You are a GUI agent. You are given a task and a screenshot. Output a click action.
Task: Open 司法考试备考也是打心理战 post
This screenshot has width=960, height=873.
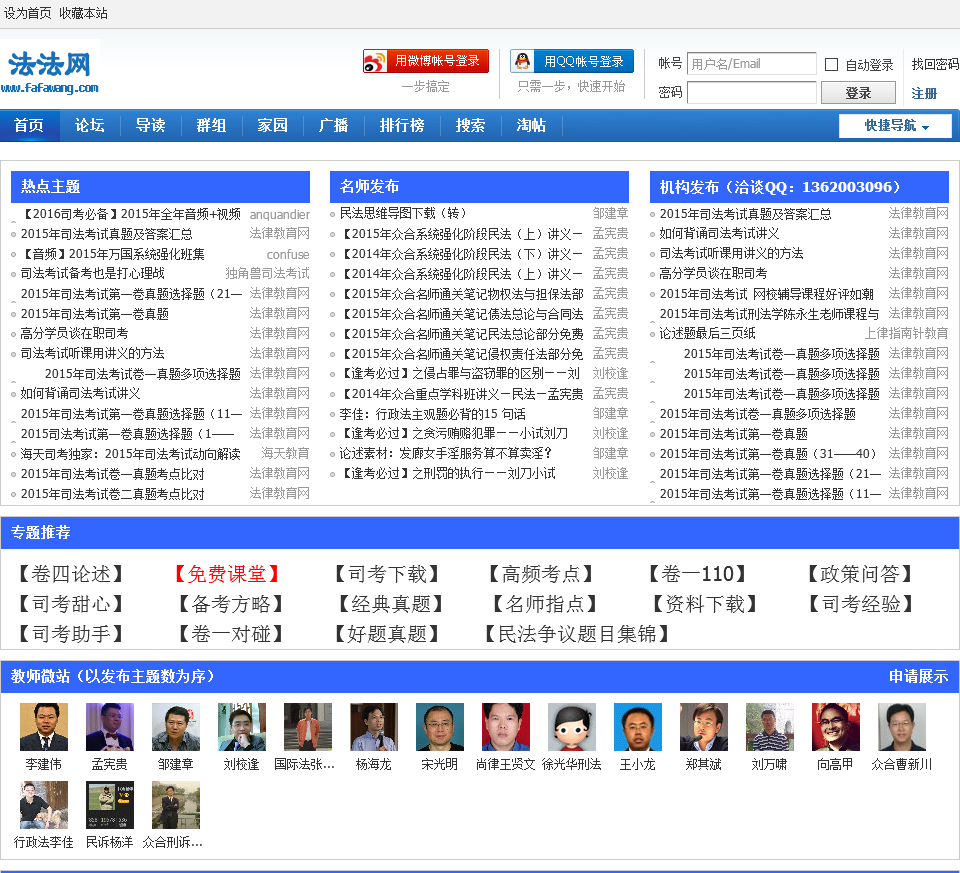tap(92, 273)
